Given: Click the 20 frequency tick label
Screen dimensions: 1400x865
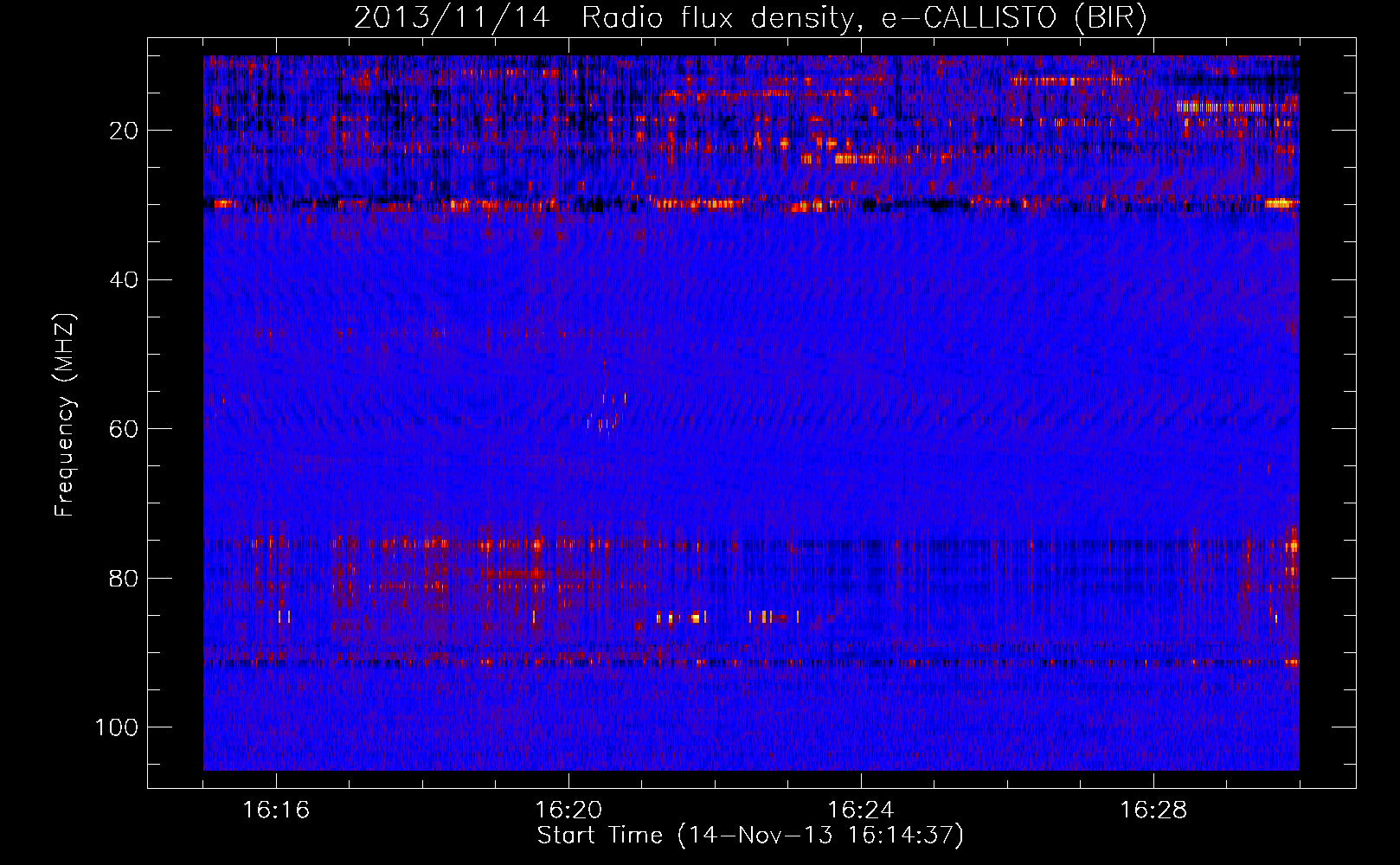Looking at the screenshot, I should 124,131.
